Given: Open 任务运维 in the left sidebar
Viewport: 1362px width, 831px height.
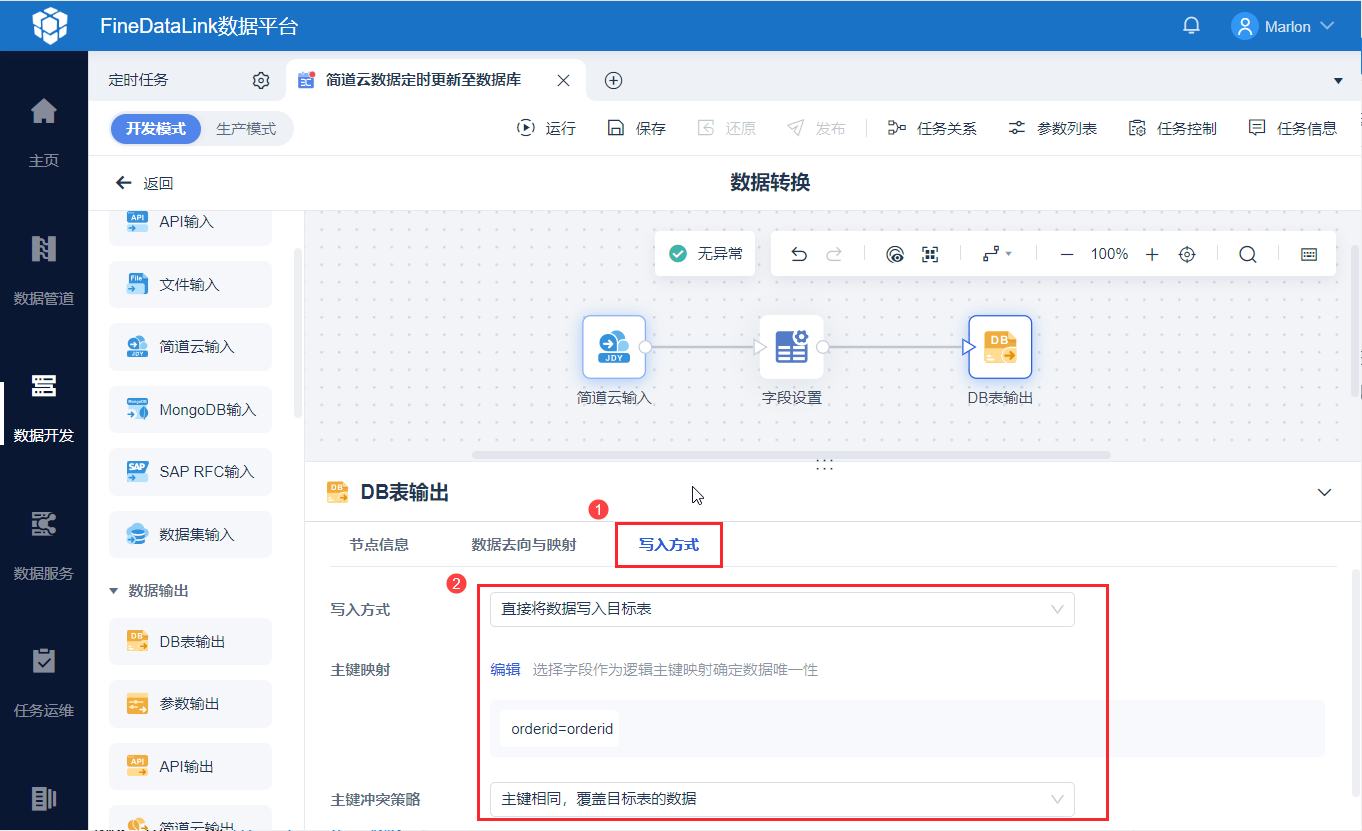Looking at the screenshot, I should click(x=44, y=682).
